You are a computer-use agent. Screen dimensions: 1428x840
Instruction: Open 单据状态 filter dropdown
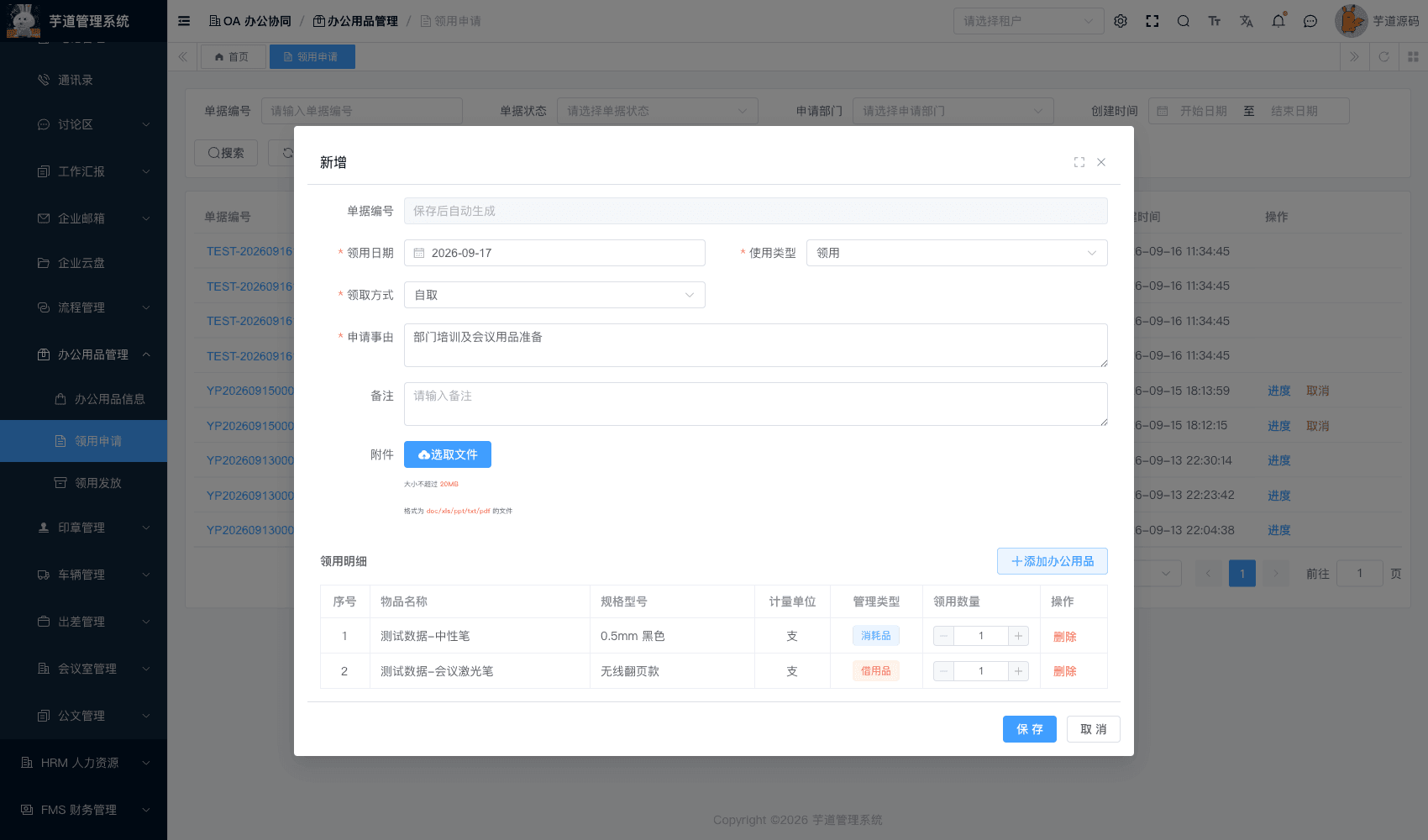pyautogui.click(x=657, y=111)
